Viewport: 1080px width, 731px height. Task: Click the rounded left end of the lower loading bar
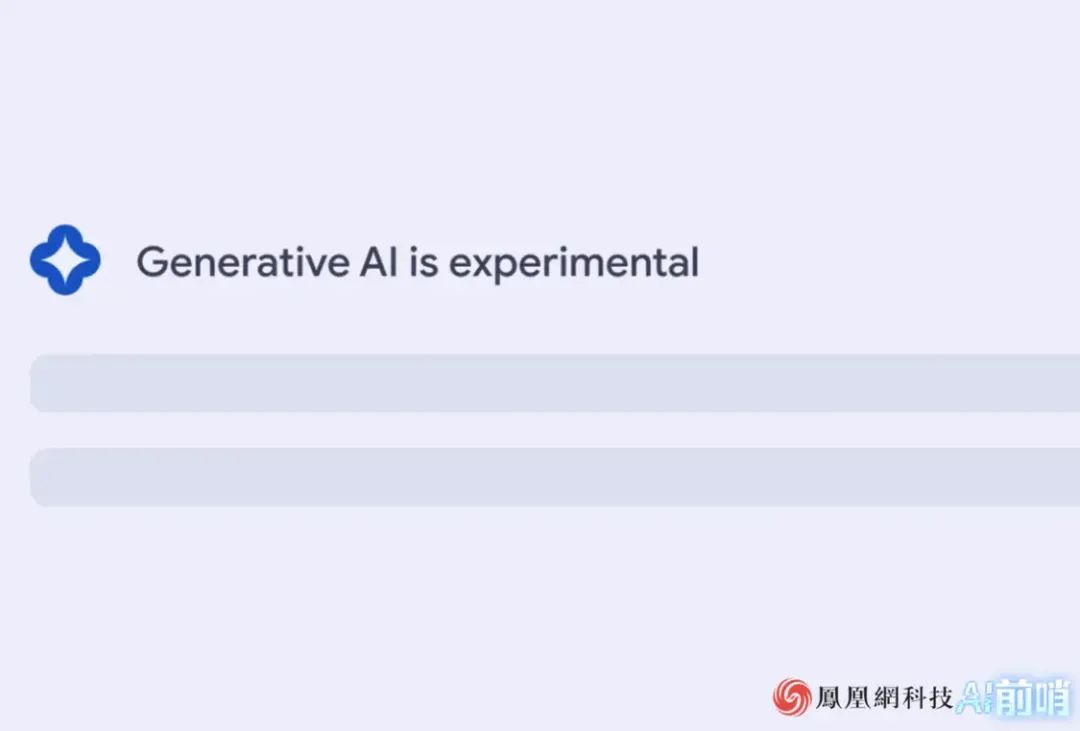pos(42,477)
